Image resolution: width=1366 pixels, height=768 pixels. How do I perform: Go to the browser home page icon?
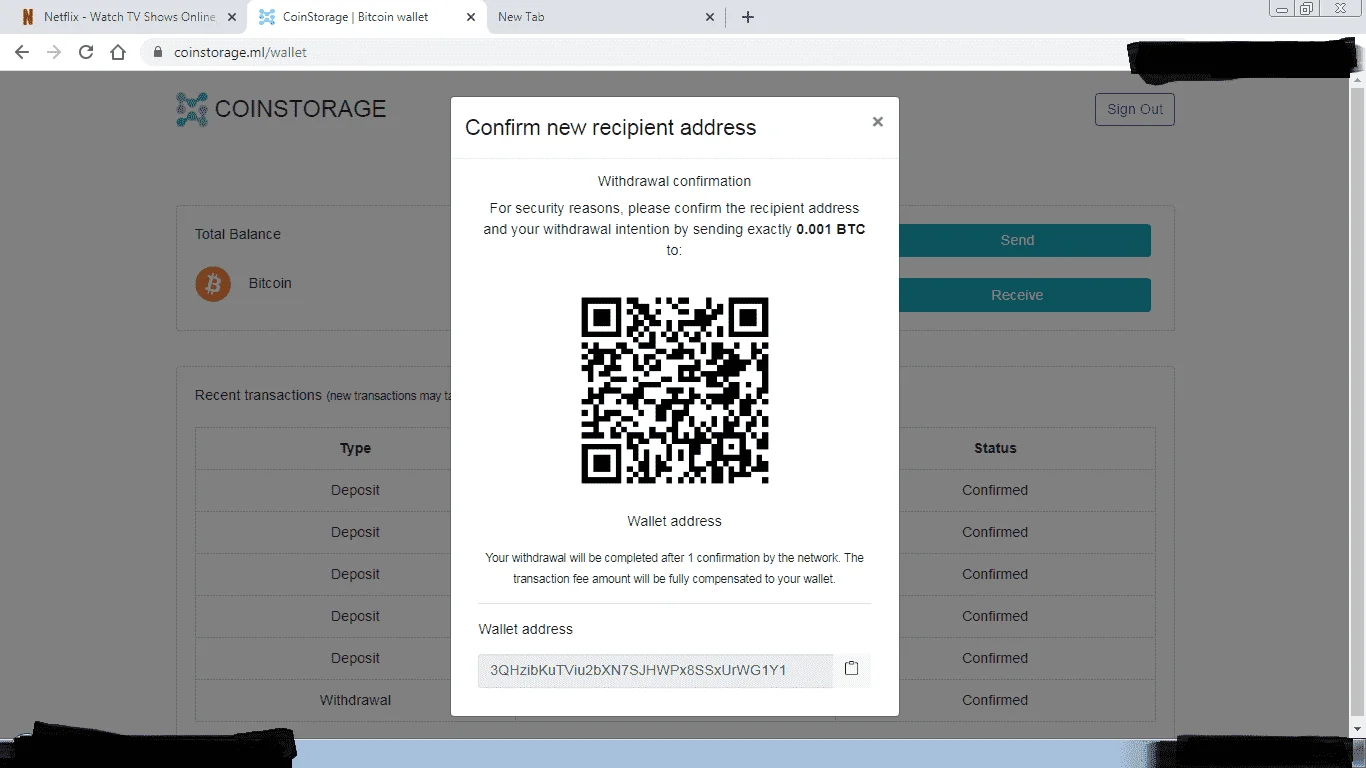coord(118,52)
